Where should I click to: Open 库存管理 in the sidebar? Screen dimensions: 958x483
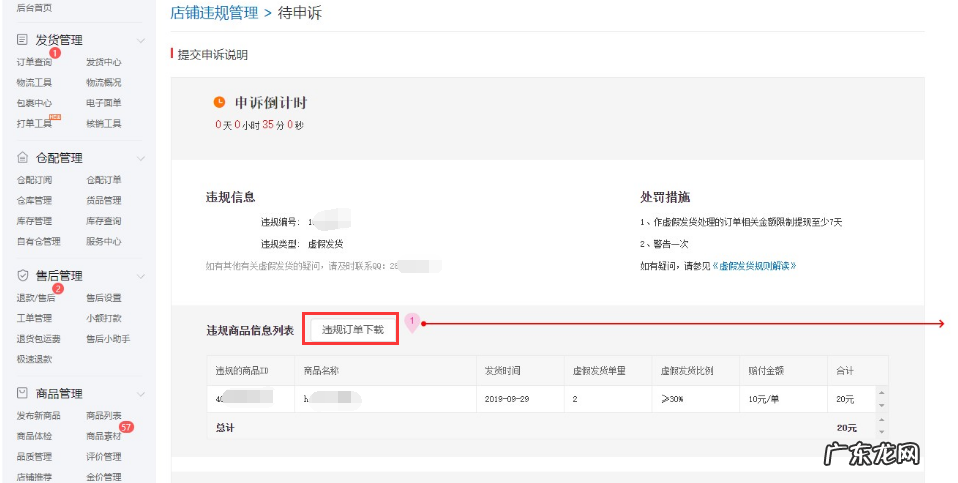tap(34, 221)
